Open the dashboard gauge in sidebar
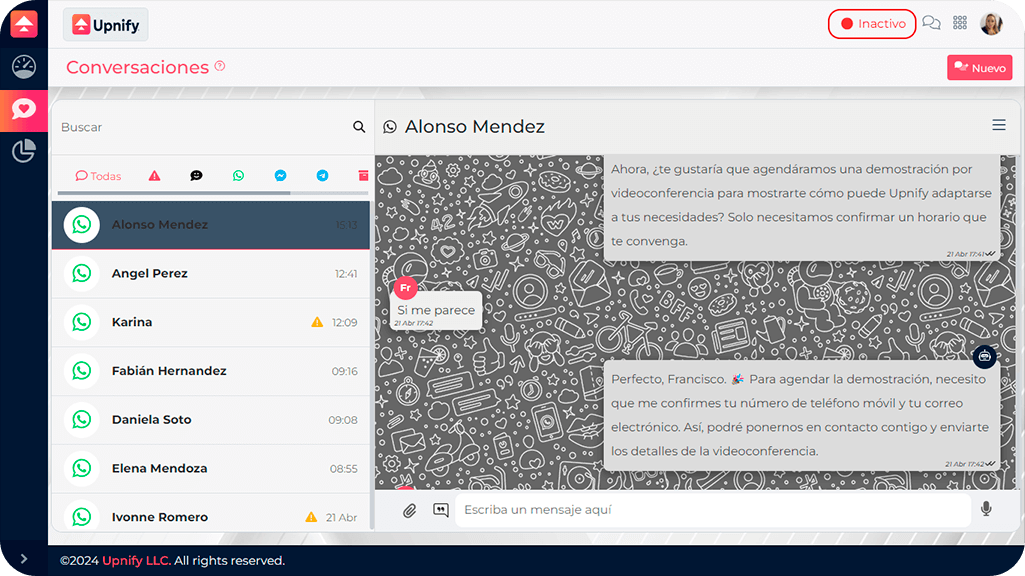The height and width of the screenshot is (576, 1025). coord(24,67)
